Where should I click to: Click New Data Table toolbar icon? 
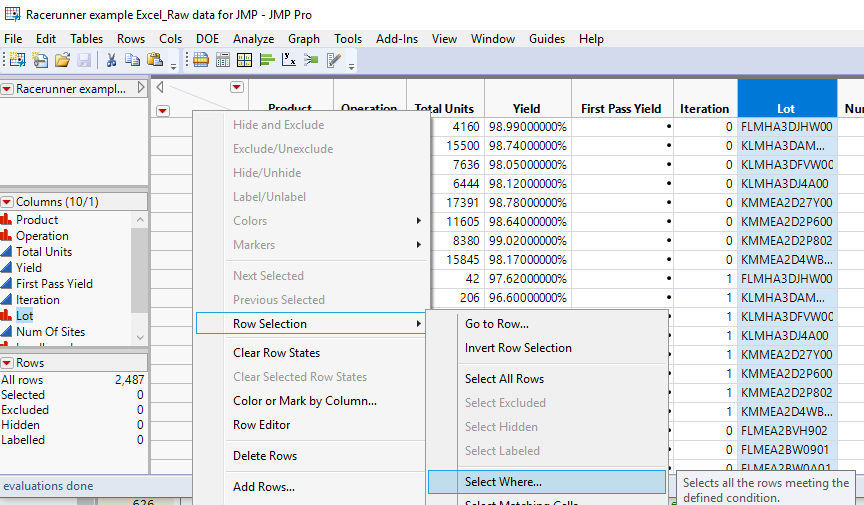pyautogui.click(x=17, y=60)
